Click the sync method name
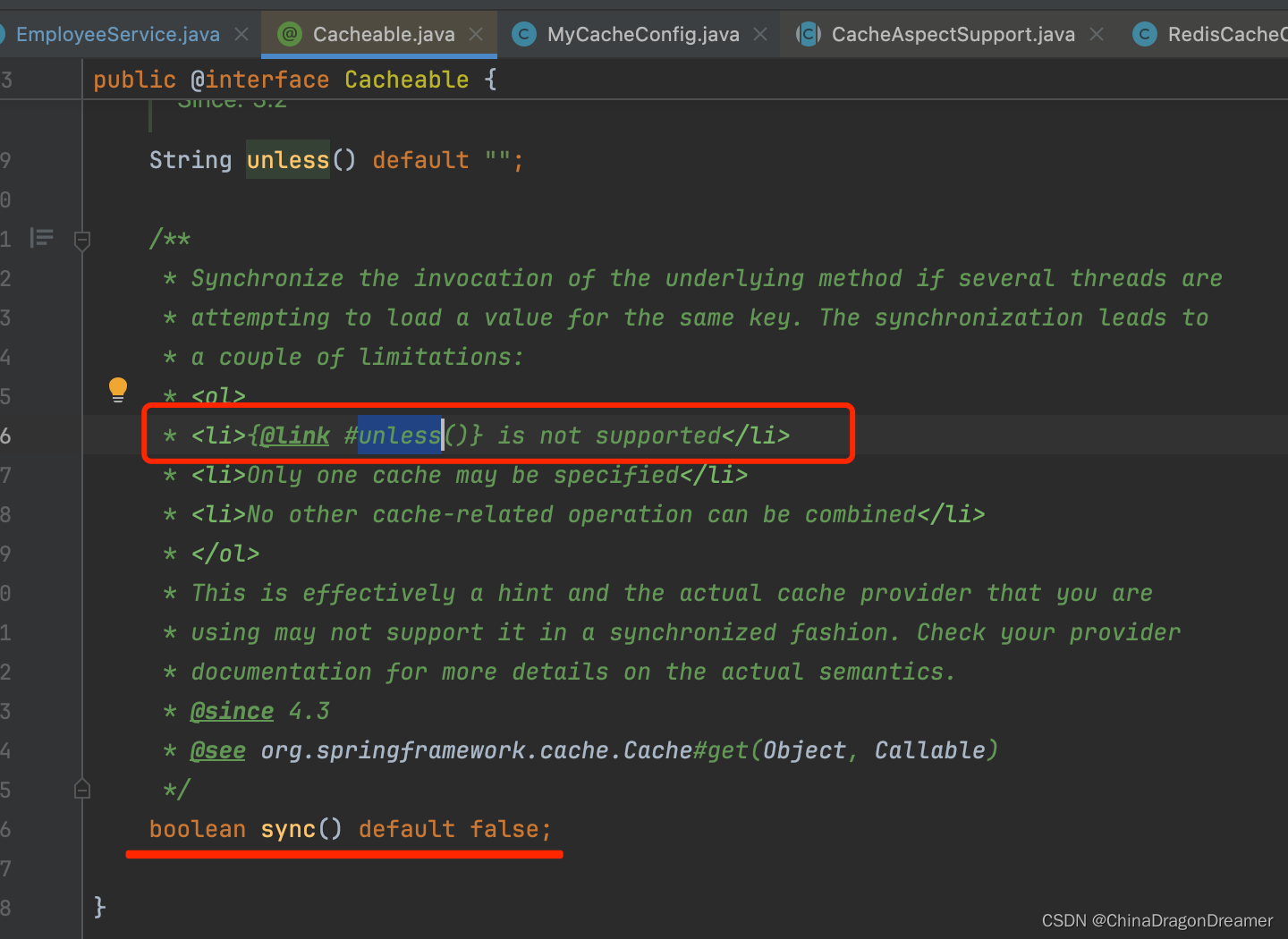Screen dimensions: 1288x939 (288, 829)
